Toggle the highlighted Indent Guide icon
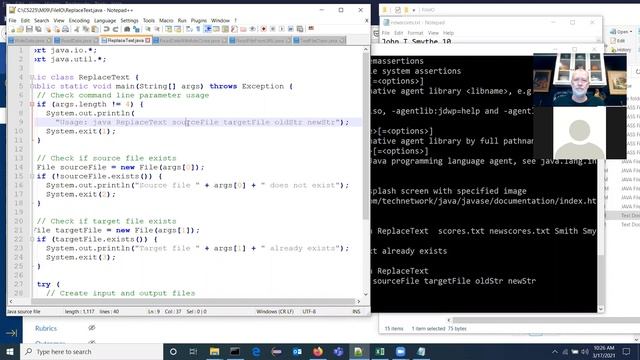Viewport: 640px width, 360px height. click(x=208, y=29)
